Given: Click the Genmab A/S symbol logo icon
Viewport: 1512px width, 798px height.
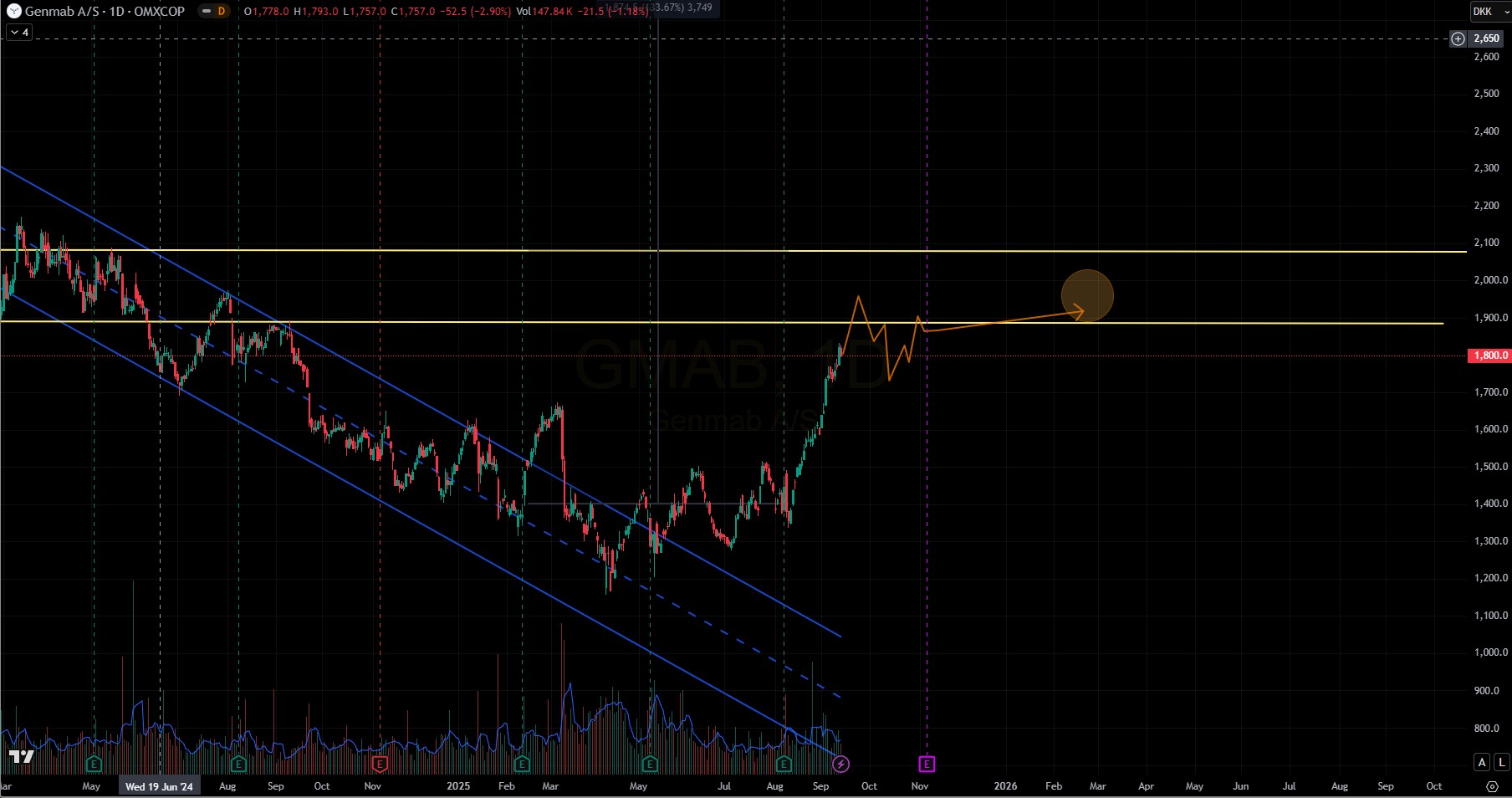Looking at the screenshot, I should (x=13, y=11).
